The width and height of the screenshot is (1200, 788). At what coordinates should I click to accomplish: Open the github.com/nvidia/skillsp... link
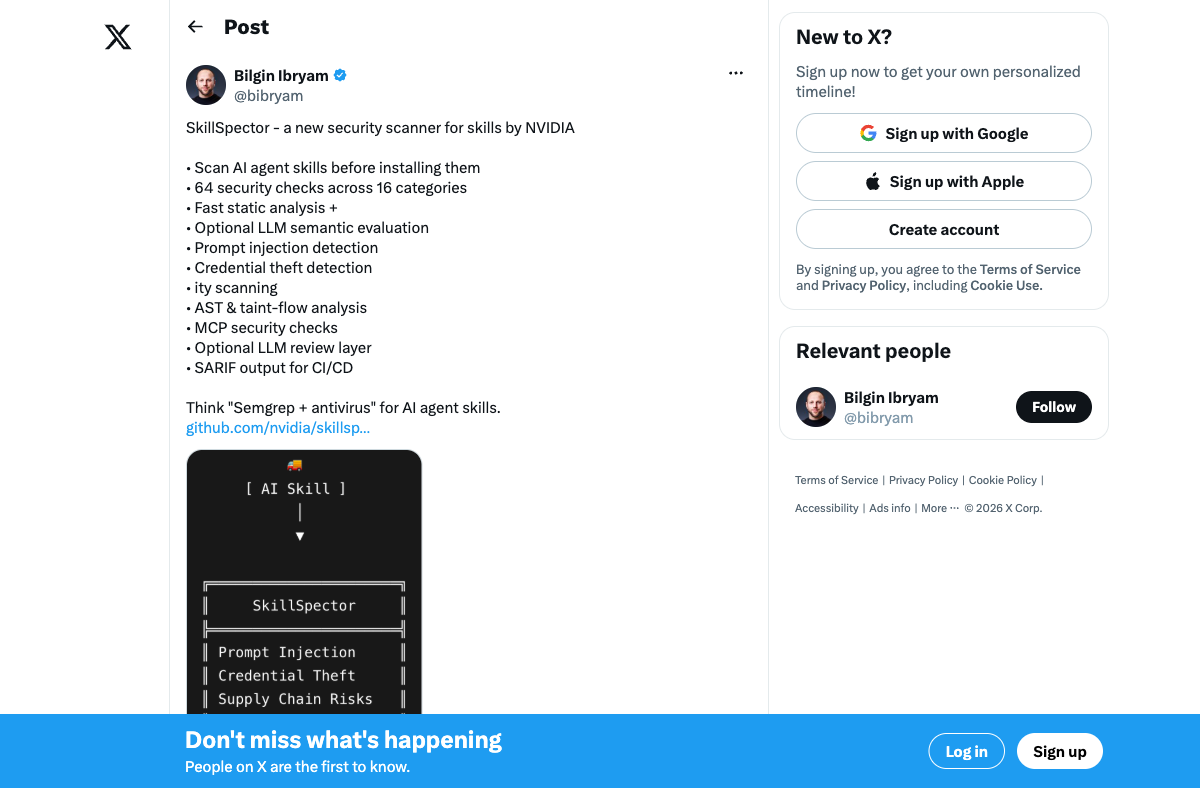pyautogui.click(x=278, y=428)
